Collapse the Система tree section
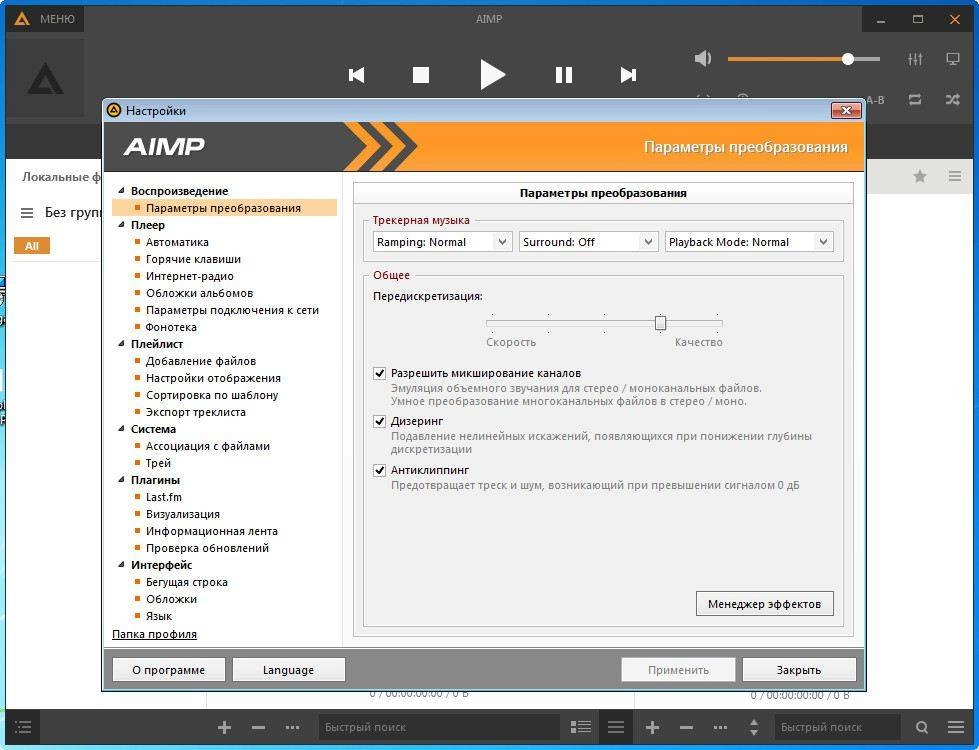 tap(121, 428)
